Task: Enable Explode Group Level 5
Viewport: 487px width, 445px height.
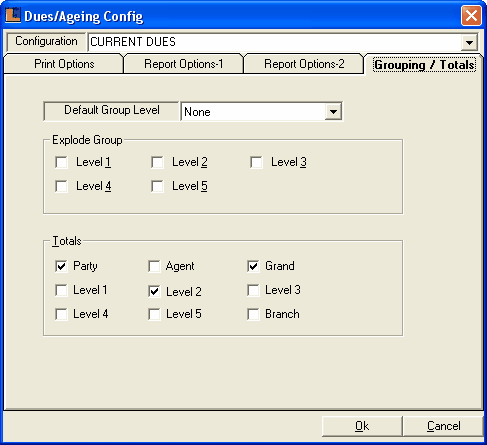Action: pos(157,186)
